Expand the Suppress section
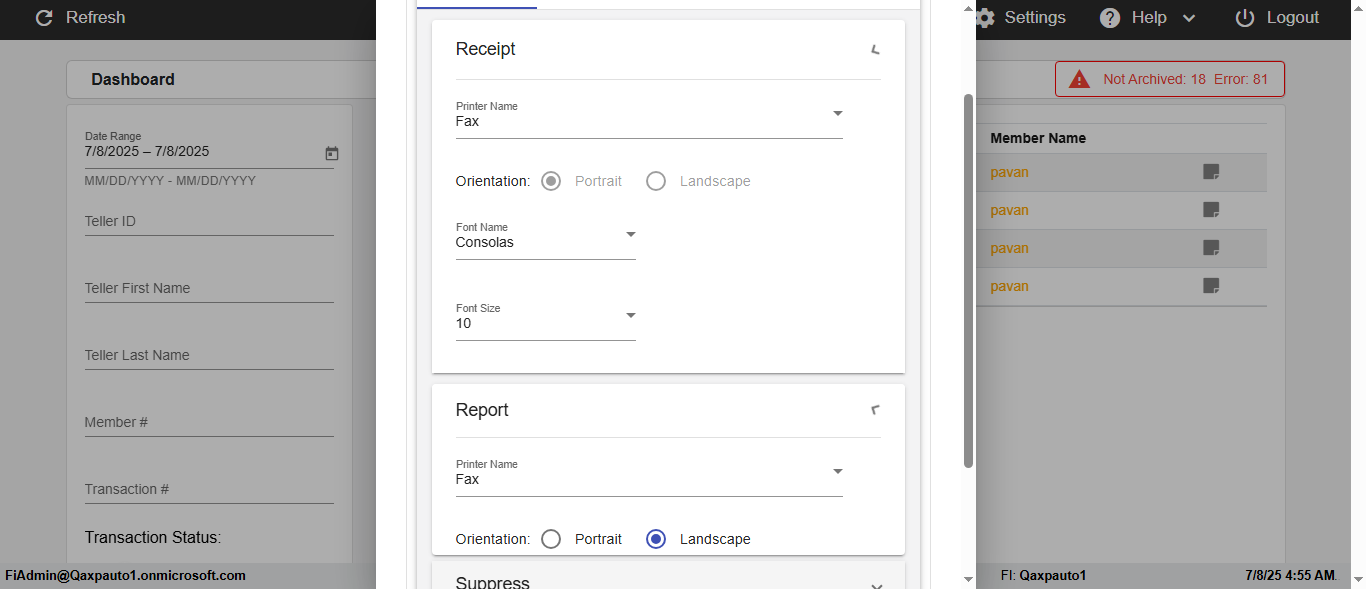Image resolution: width=1366 pixels, height=589 pixels. tap(876, 585)
